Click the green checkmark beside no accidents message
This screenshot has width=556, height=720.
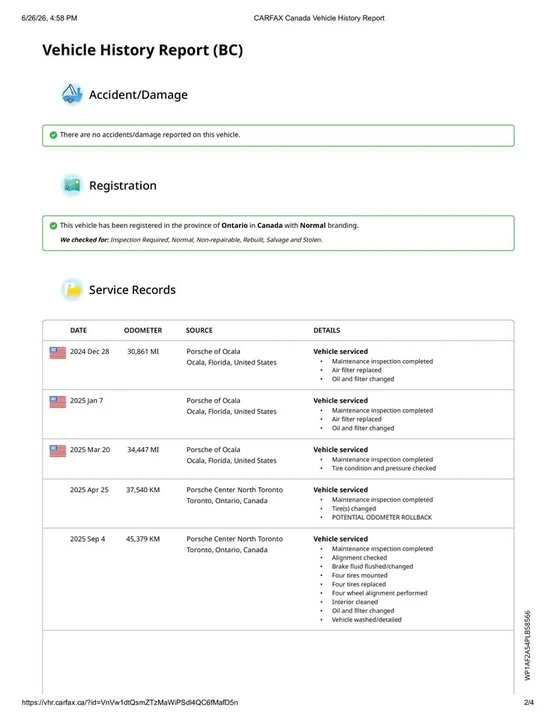tap(53, 135)
